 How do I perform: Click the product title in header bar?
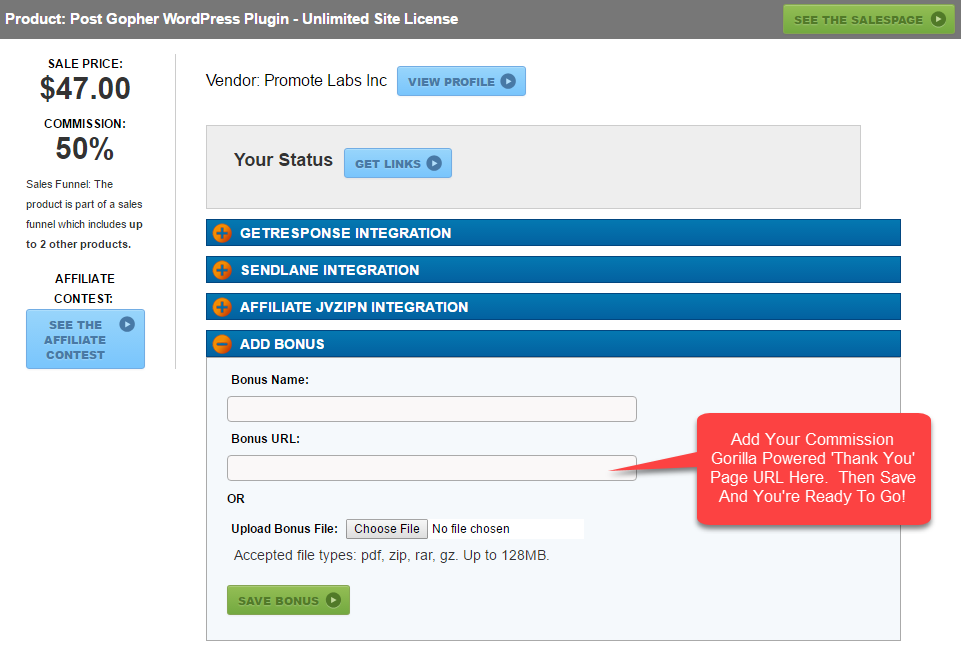(232, 19)
